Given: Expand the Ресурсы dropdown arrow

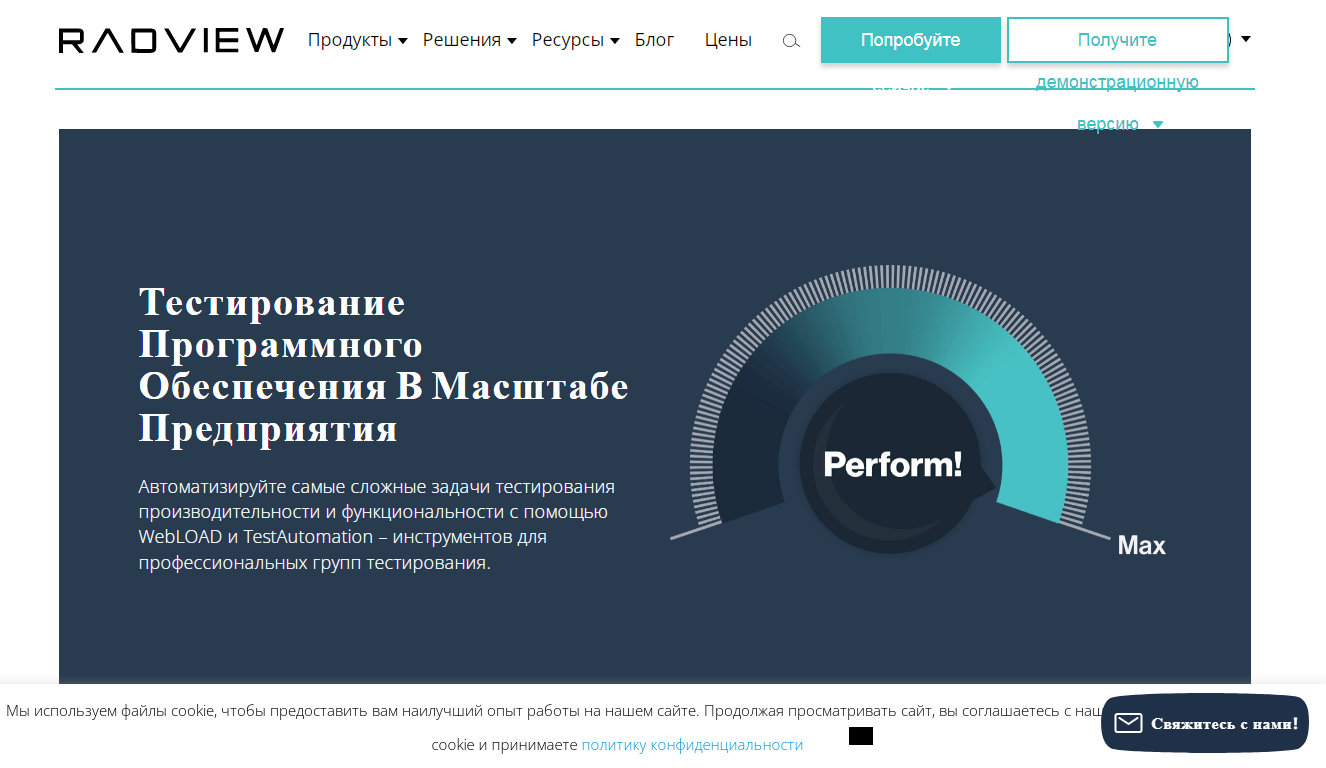Looking at the screenshot, I should (616, 41).
